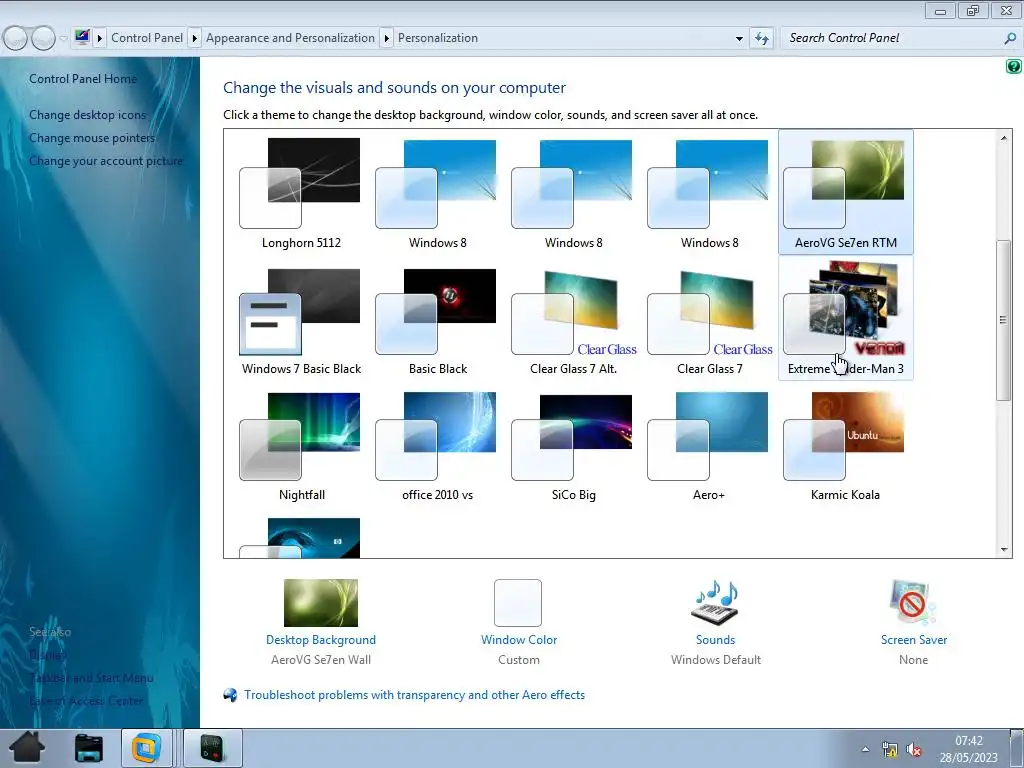Open the recent pages dropdown arrow
Image resolution: width=1024 pixels, height=768 pixels.
pos(63,39)
